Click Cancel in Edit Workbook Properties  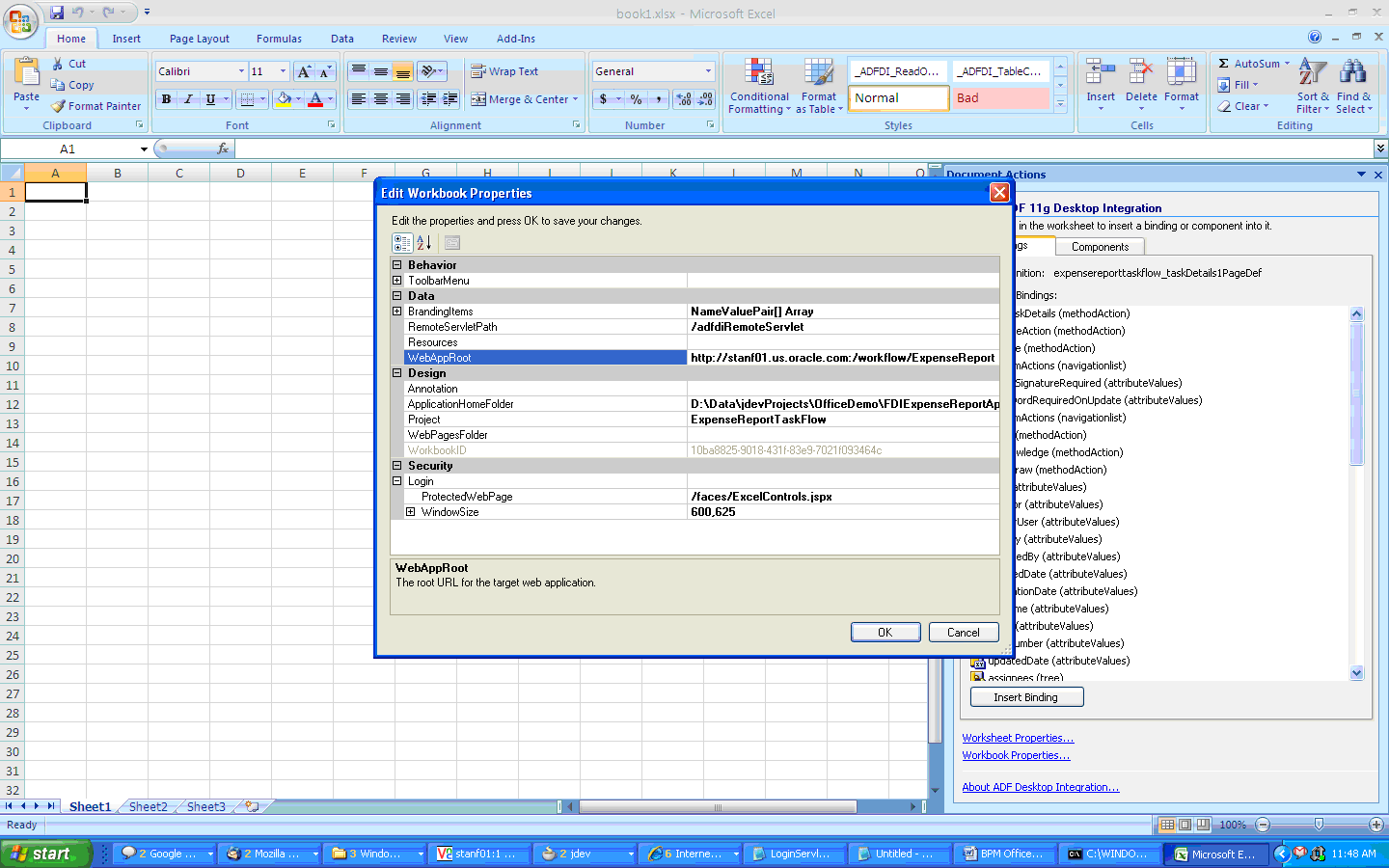tap(963, 633)
